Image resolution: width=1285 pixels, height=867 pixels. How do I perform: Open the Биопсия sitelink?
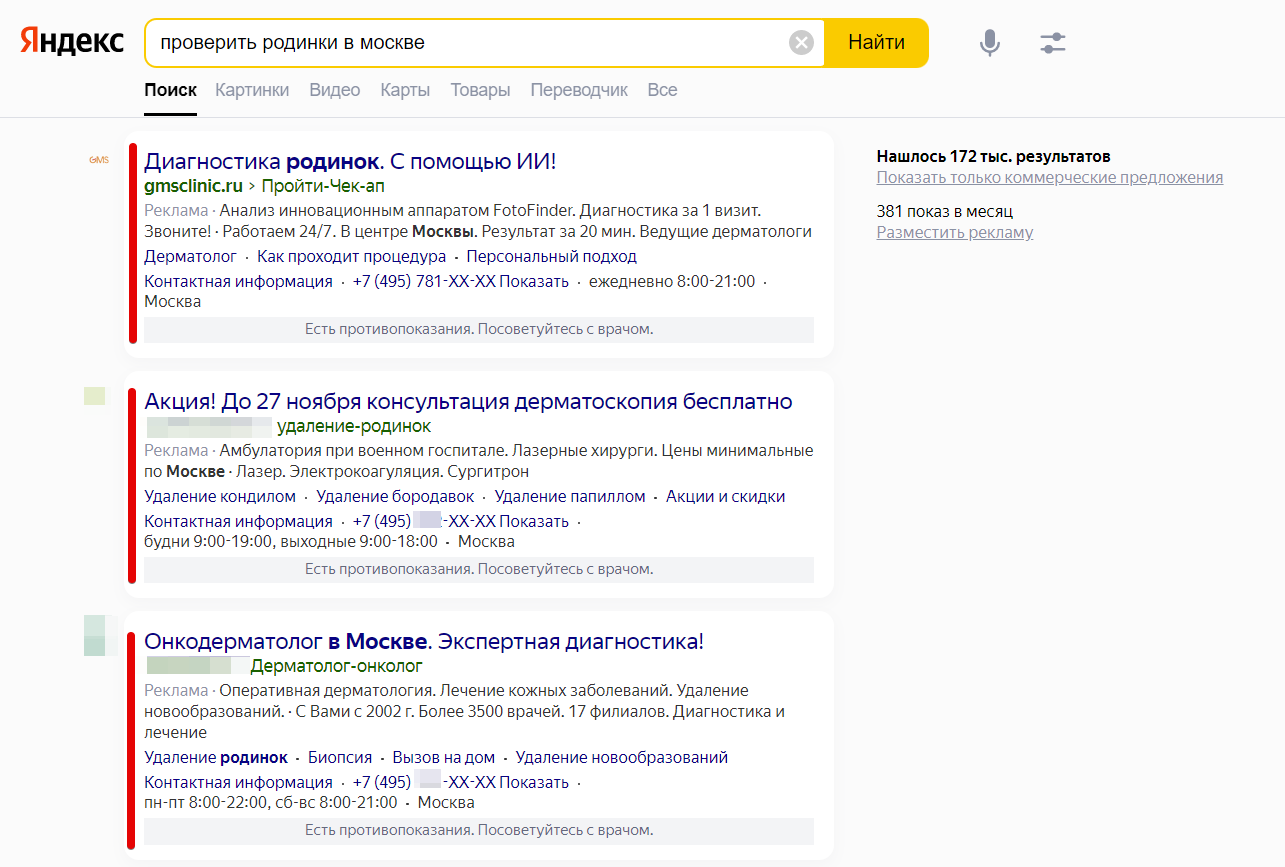click(x=340, y=757)
